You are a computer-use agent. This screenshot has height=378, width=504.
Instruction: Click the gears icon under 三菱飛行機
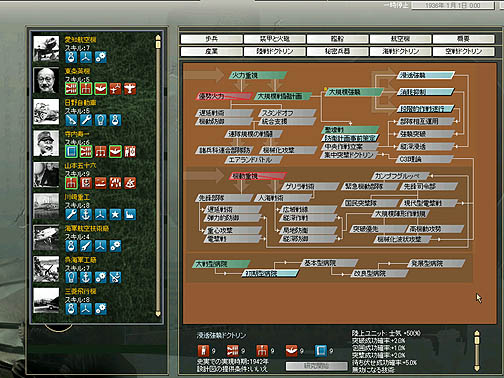100,309
